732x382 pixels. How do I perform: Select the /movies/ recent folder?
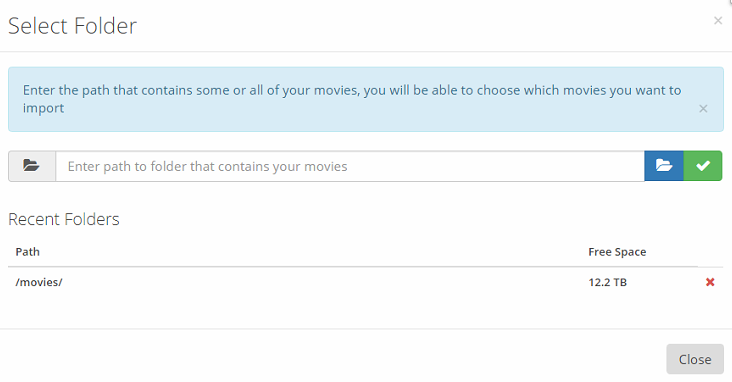[x=39, y=282]
